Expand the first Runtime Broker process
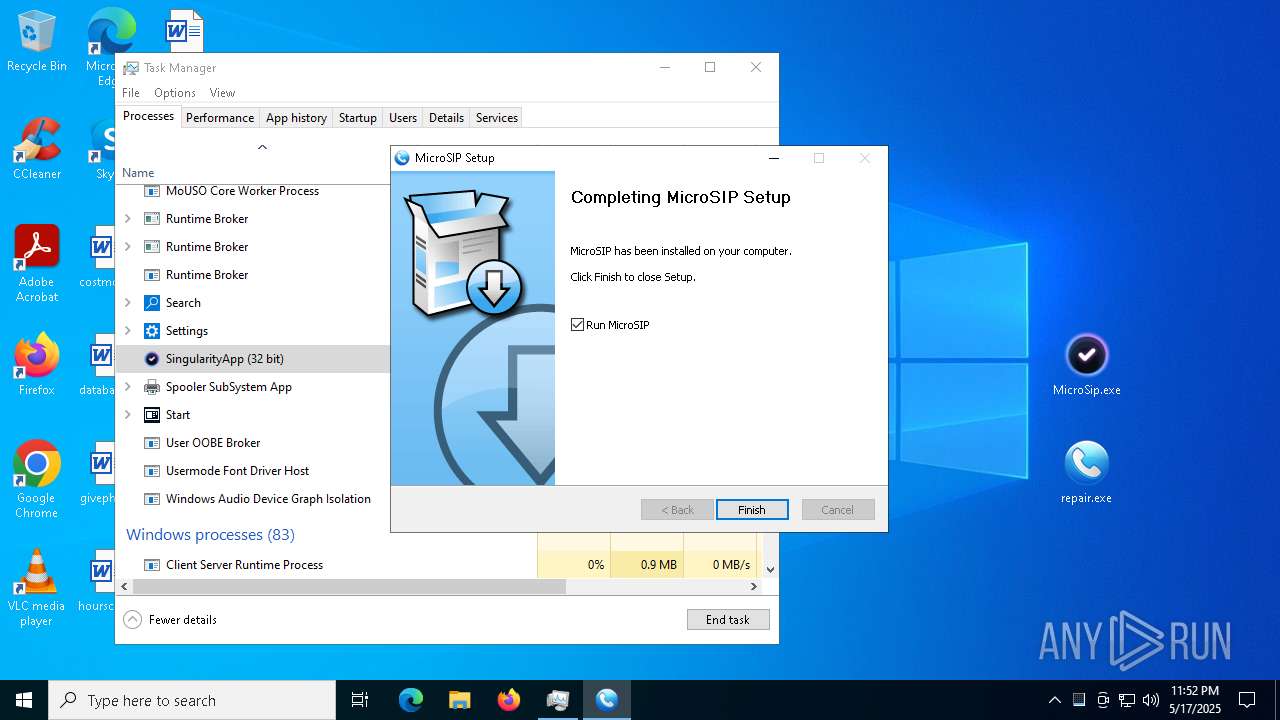This screenshot has width=1280, height=720. tap(127, 219)
